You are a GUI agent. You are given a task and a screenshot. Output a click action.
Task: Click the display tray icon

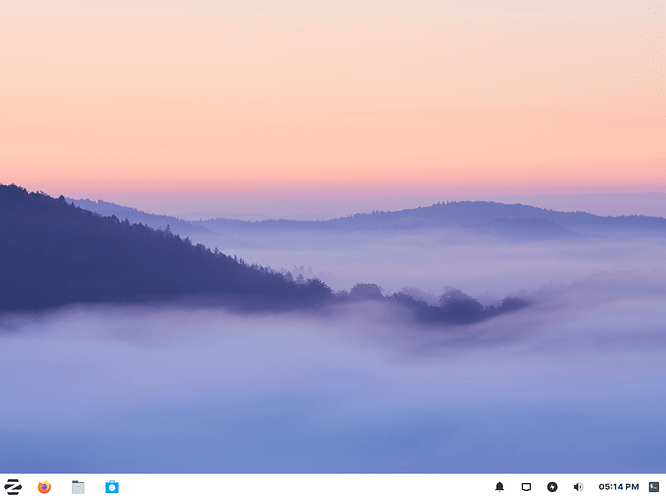[x=526, y=487]
